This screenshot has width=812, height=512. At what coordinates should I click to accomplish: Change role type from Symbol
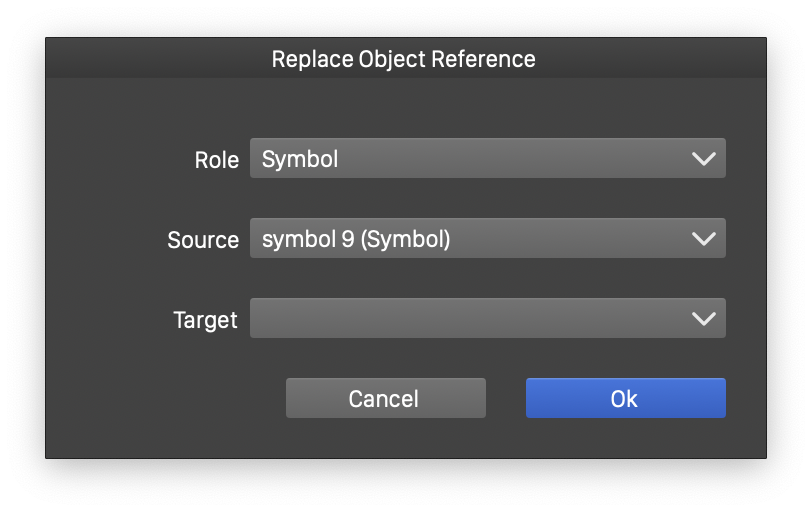pos(487,159)
